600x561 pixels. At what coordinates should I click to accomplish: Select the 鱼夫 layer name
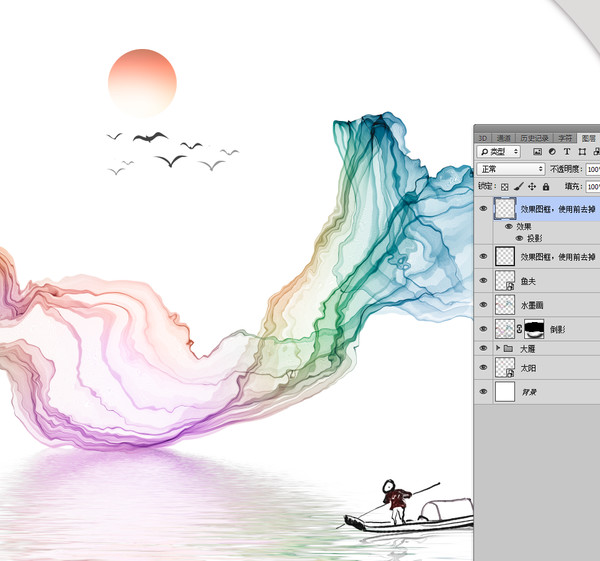pyautogui.click(x=528, y=281)
